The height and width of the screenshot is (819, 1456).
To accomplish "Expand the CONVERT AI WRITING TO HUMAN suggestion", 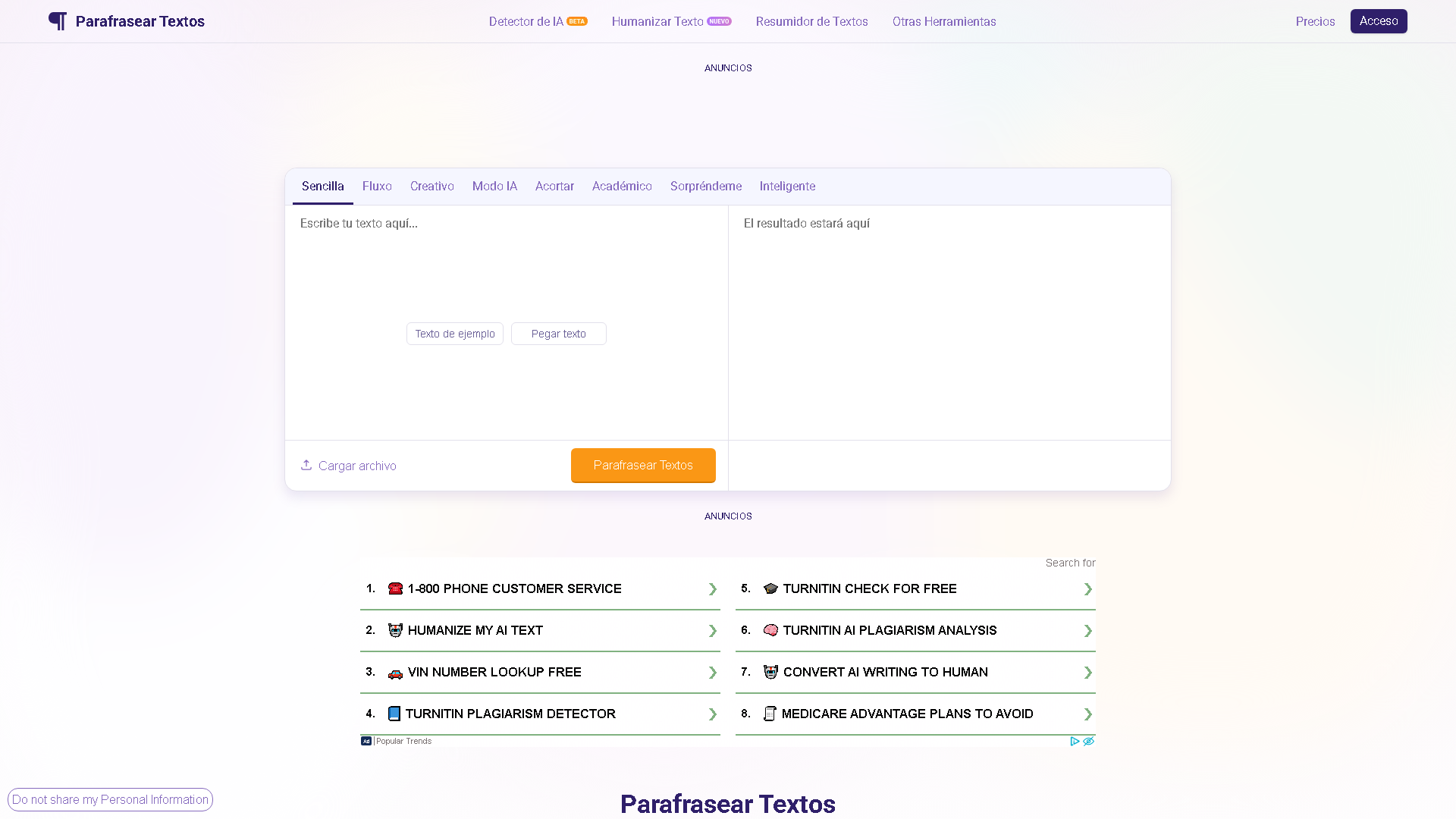I will tap(1087, 672).
